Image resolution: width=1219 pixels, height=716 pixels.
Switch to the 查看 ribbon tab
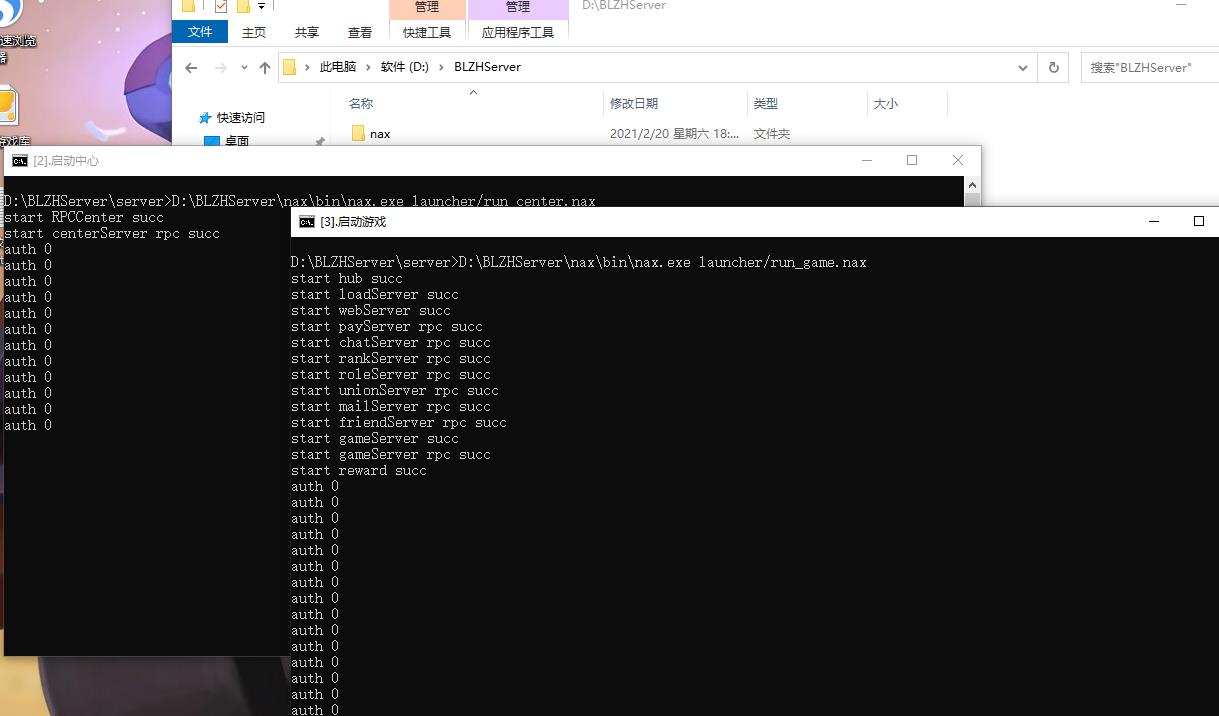pos(360,32)
